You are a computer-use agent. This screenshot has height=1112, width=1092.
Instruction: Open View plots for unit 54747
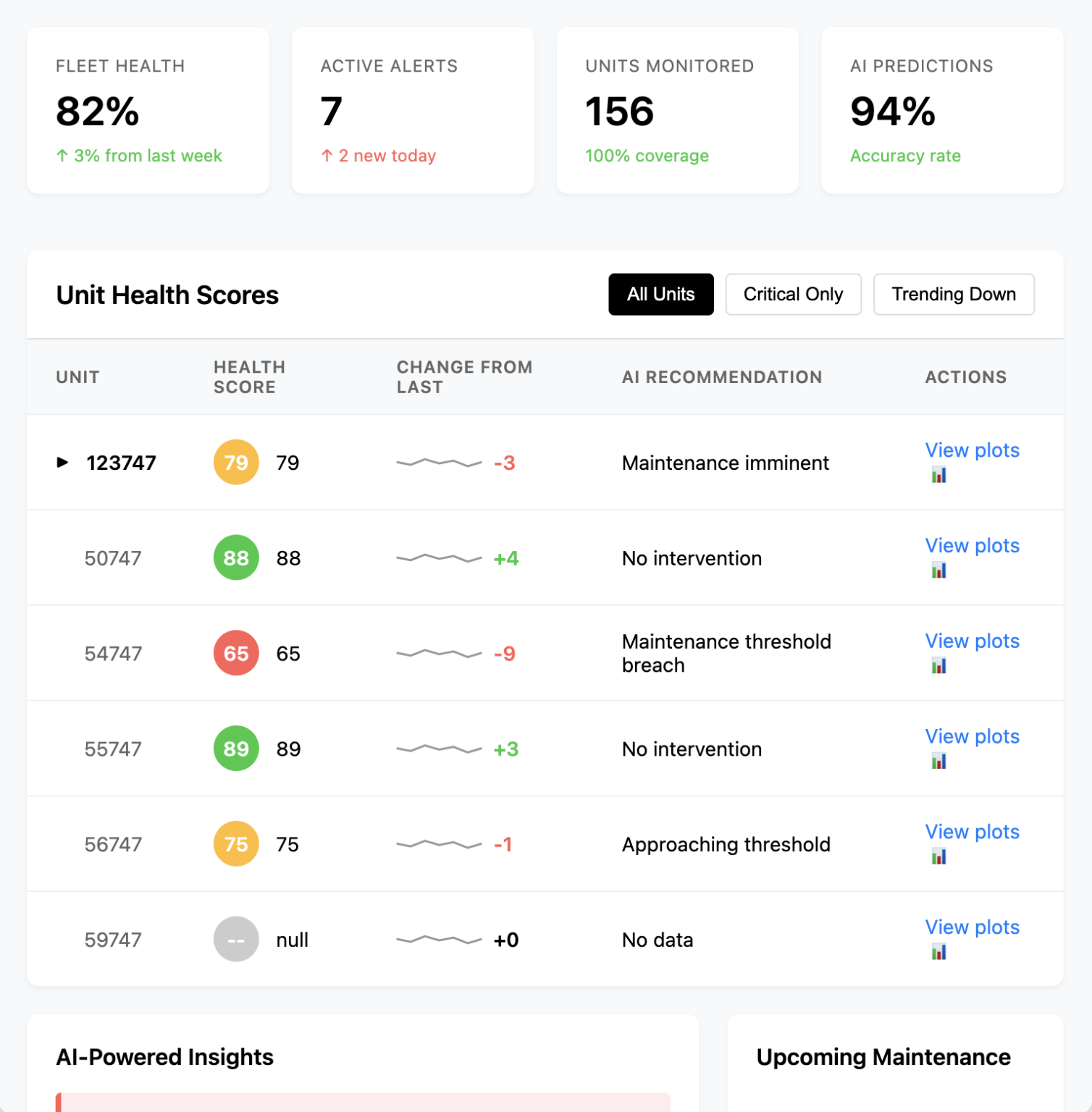[972, 641]
